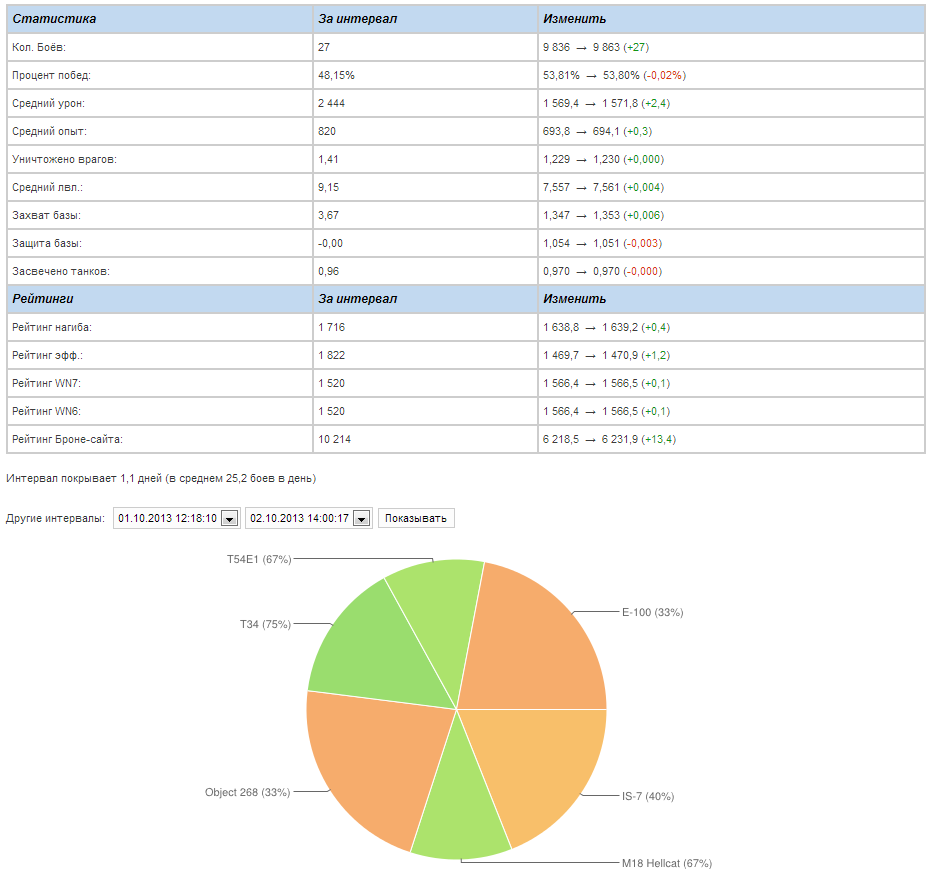The height and width of the screenshot is (878, 946).
Task: Click the Средний урон interval value 2 444
Action: [x=332, y=103]
